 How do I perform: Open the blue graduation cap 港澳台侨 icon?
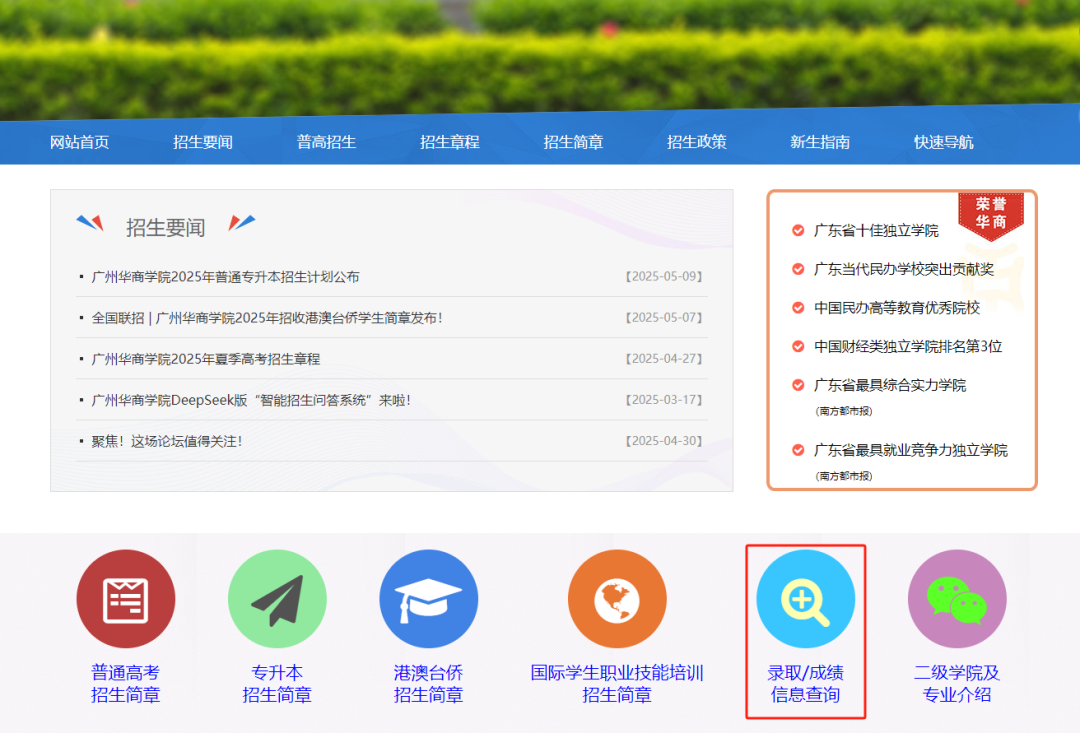tap(428, 599)
